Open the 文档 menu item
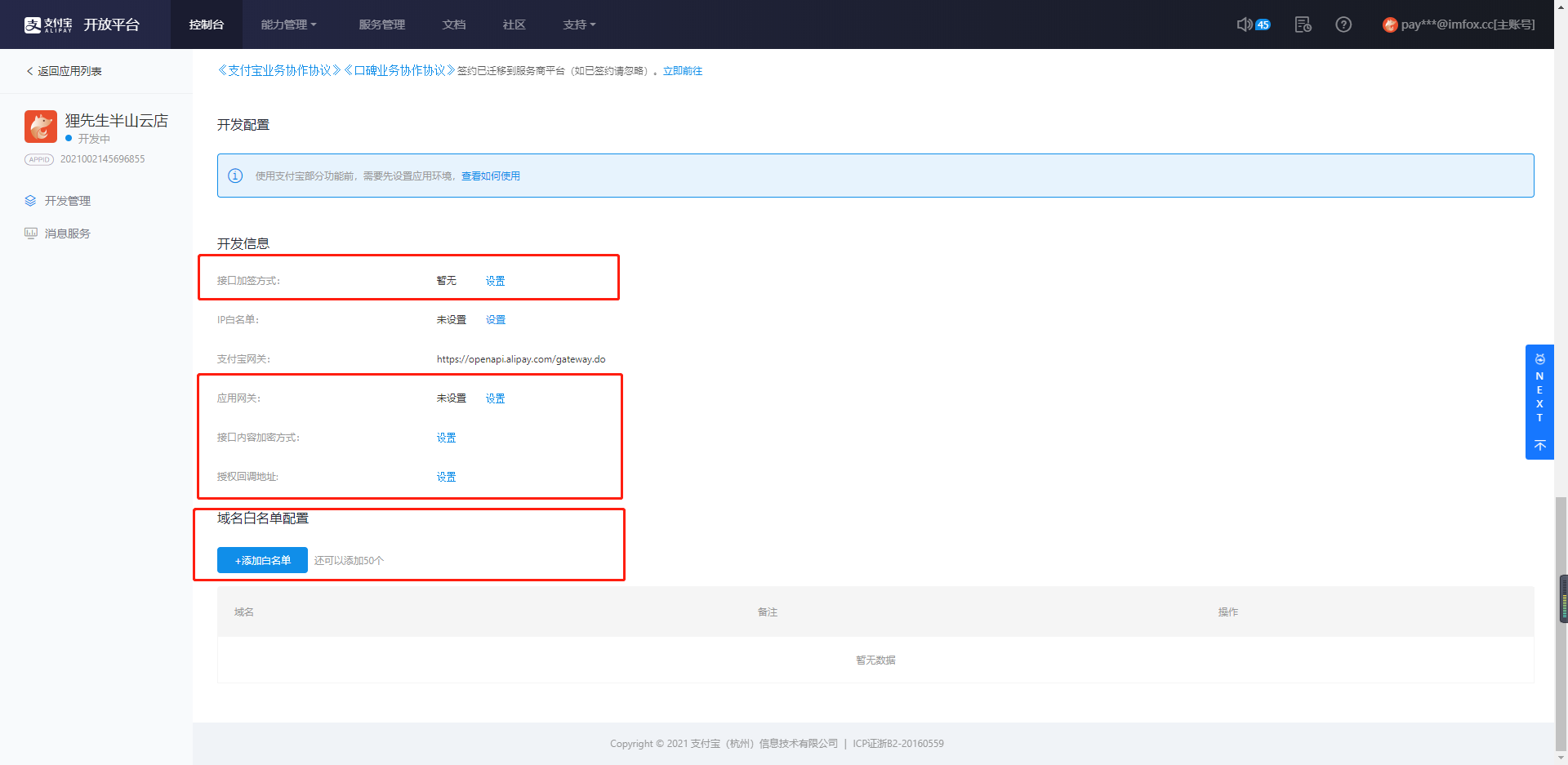This screenshot has height=765, width=1568. point(454,24)
